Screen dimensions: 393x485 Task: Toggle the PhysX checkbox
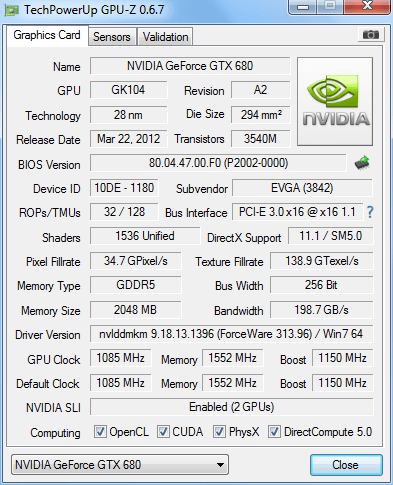coord(219,432)
